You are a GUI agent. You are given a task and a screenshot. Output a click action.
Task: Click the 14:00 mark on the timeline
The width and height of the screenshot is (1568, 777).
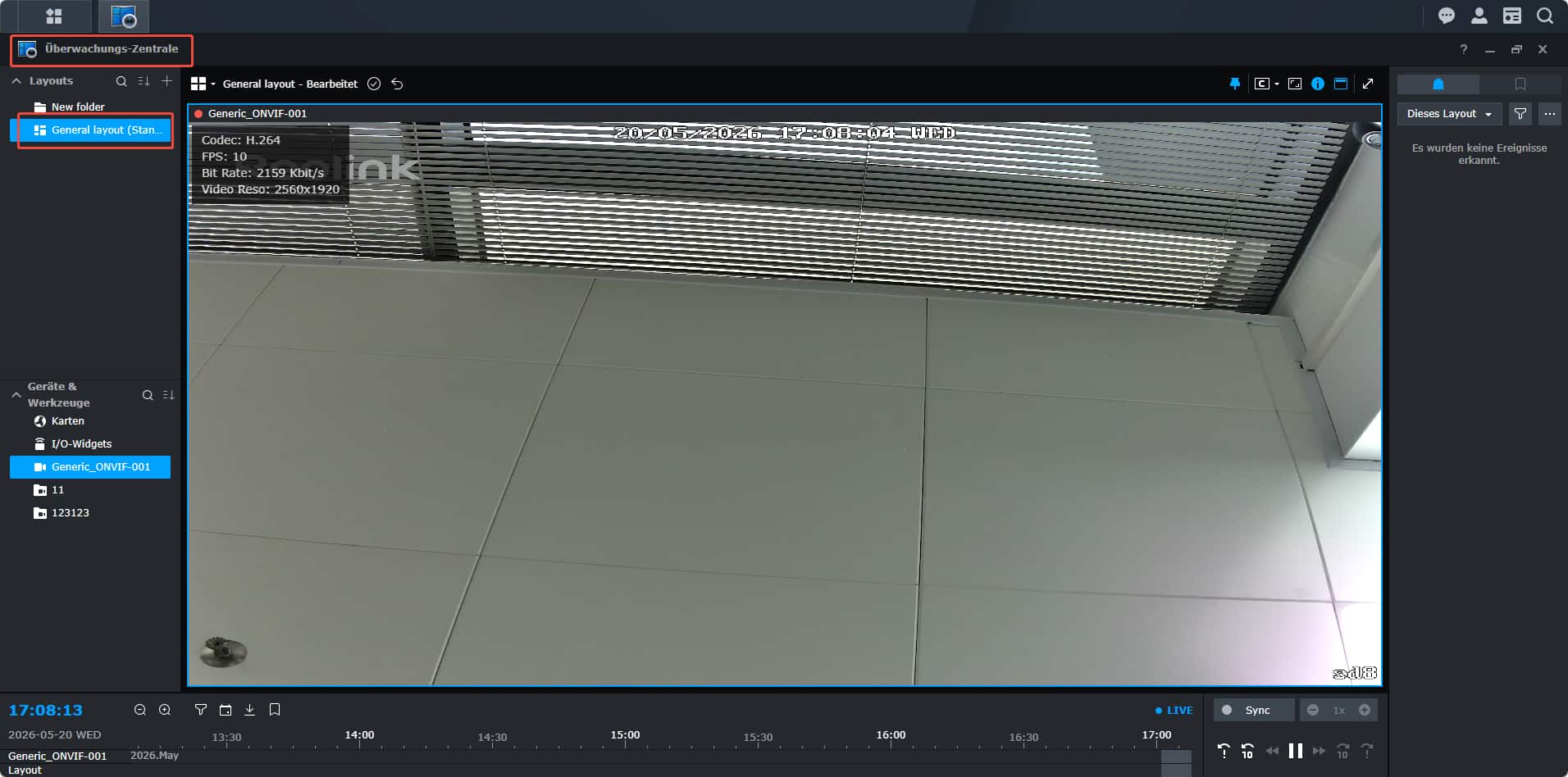[359, 735]
